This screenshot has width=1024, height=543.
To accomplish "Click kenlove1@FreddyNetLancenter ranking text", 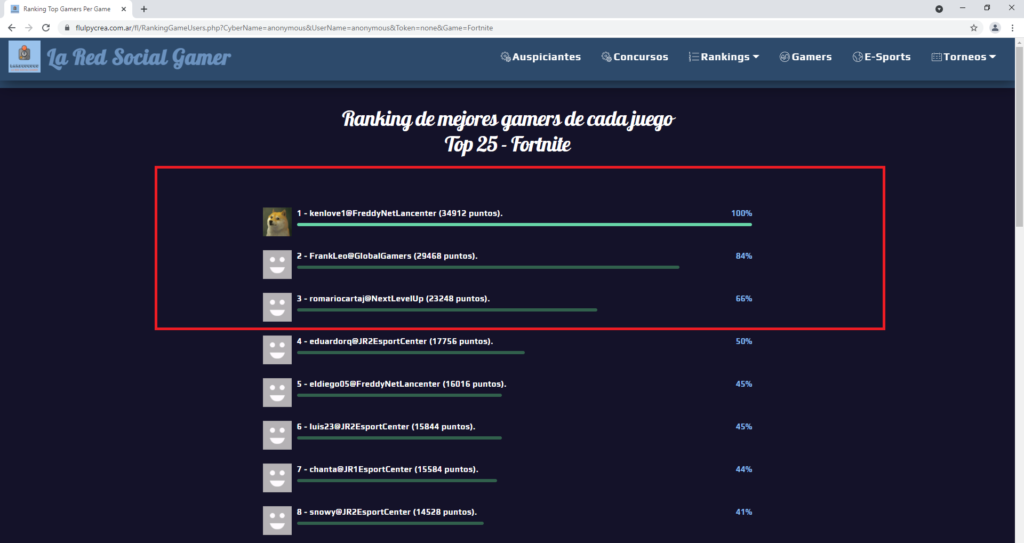I will [x=400, y=213].
